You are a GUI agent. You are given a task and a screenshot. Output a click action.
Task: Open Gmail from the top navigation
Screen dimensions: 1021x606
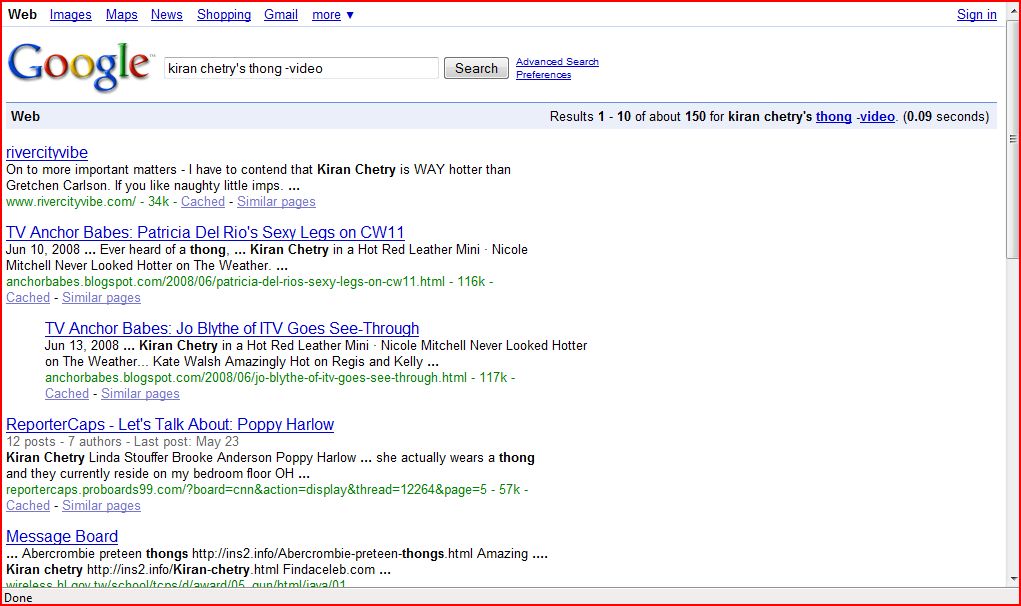point(281,14)
